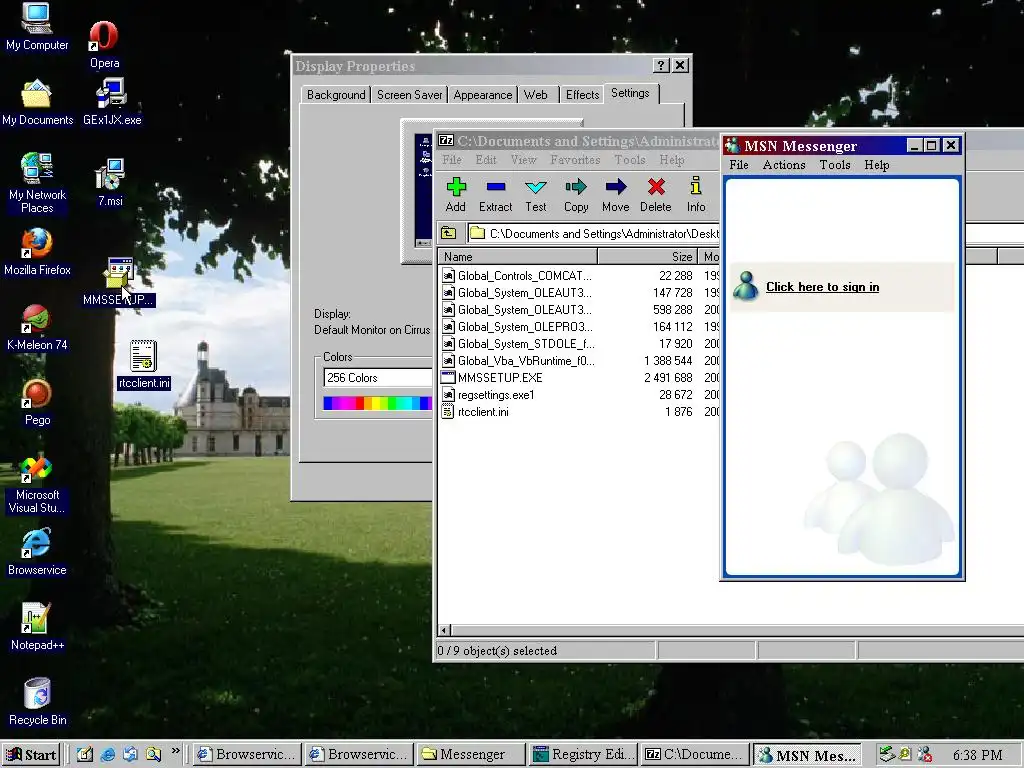Select the Mozilla Firefox desktop shortcut
1024x768 pixels.
point(37,252)
